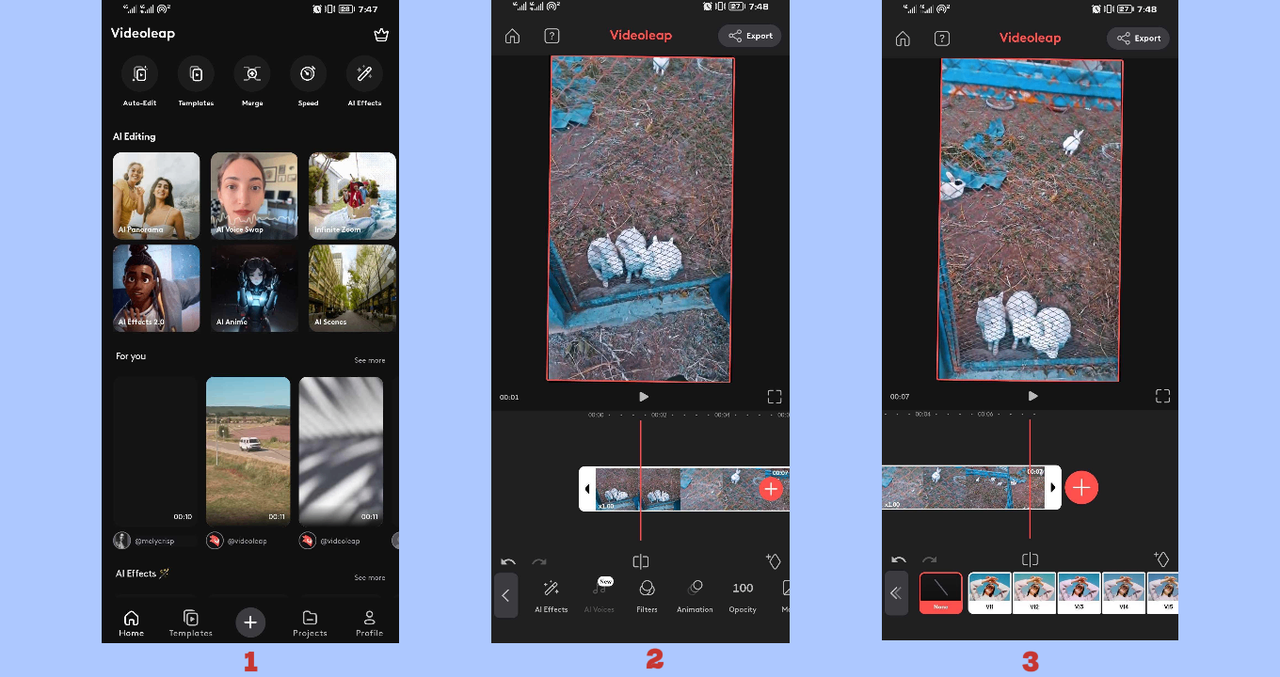Screen dimensions: 1280x677
Task: Click See more next to AI Effects heading
Action: click(369, 578)
